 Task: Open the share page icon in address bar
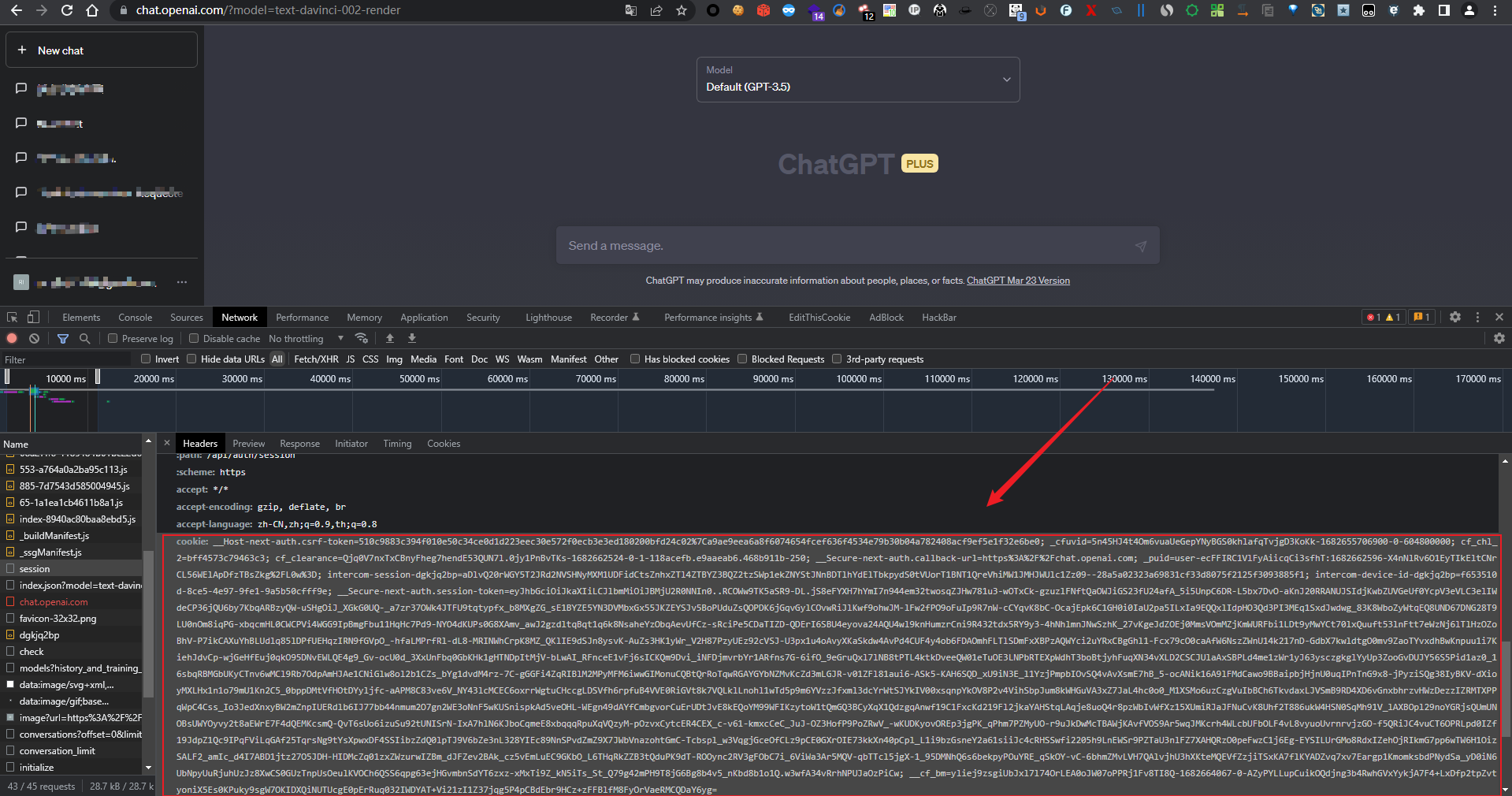pyautogui.click(x=656, y=10)
